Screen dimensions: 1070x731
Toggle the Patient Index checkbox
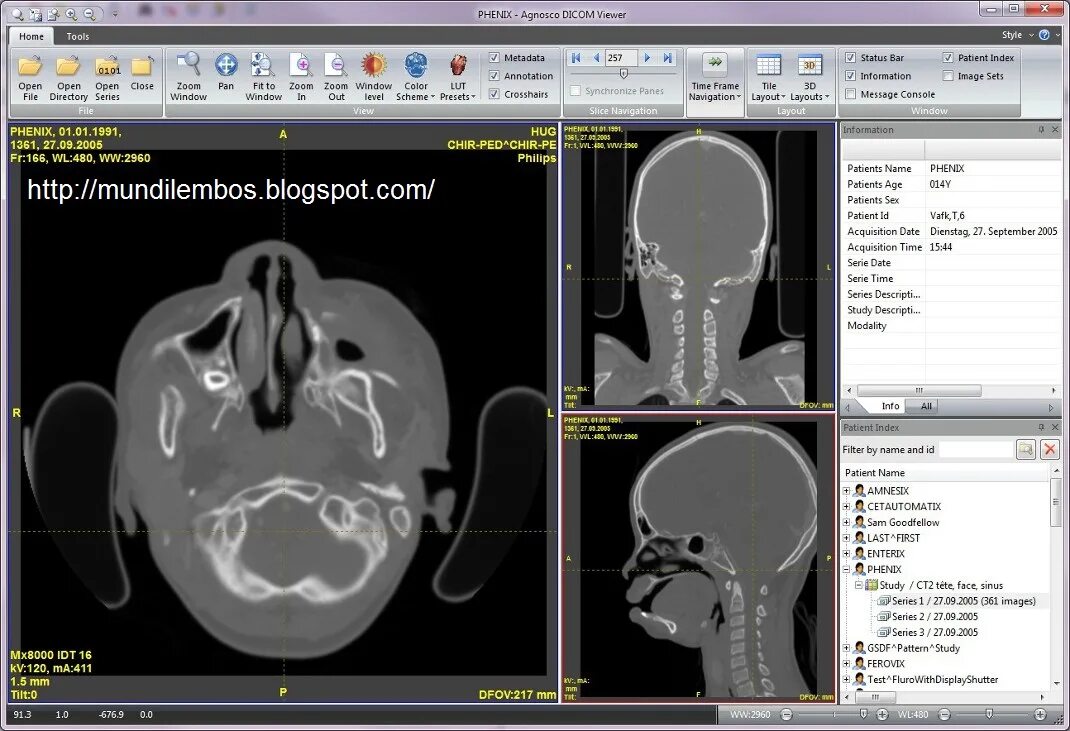pyautogui.click(x=948, y=58)
